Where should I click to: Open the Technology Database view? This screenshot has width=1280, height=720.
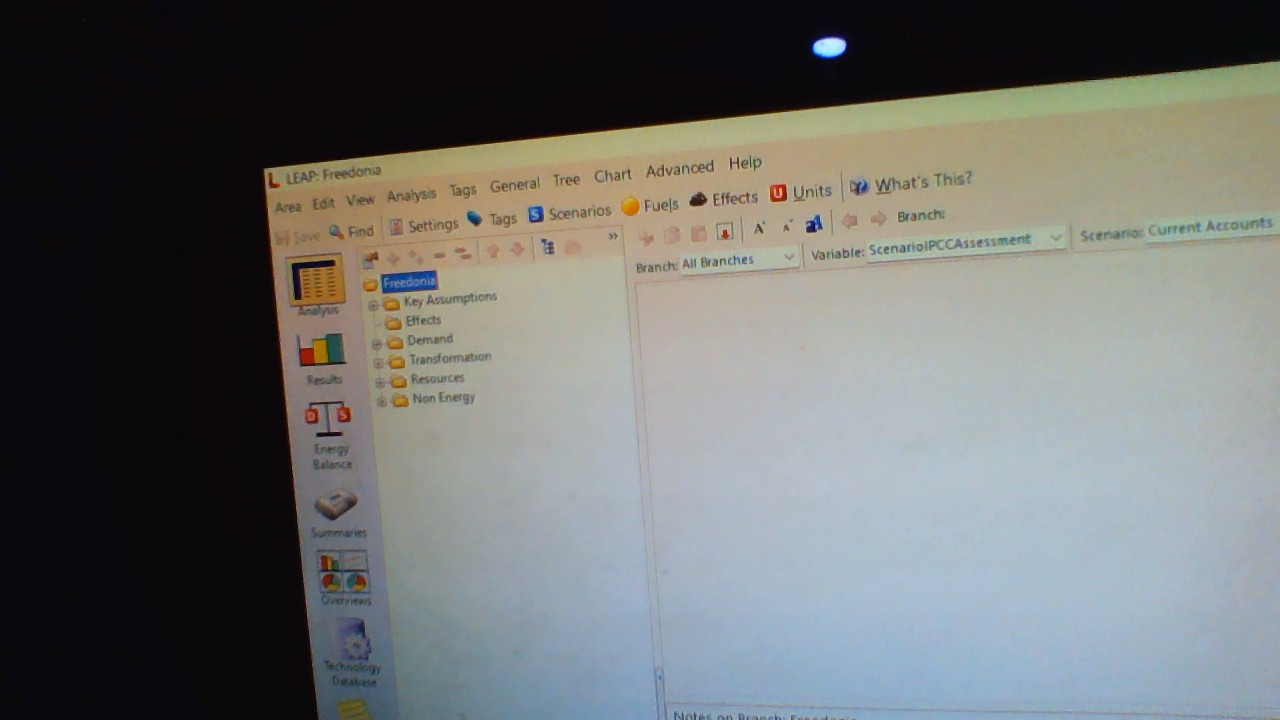pos(352,652)
